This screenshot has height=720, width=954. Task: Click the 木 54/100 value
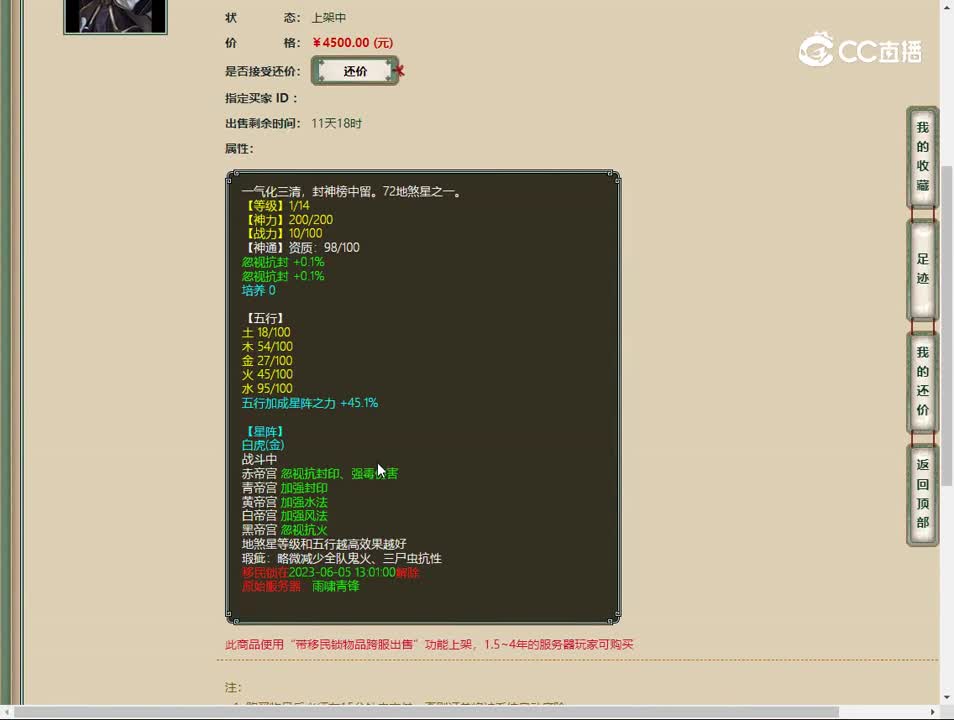pyautogui.click(x=267, y=346)
